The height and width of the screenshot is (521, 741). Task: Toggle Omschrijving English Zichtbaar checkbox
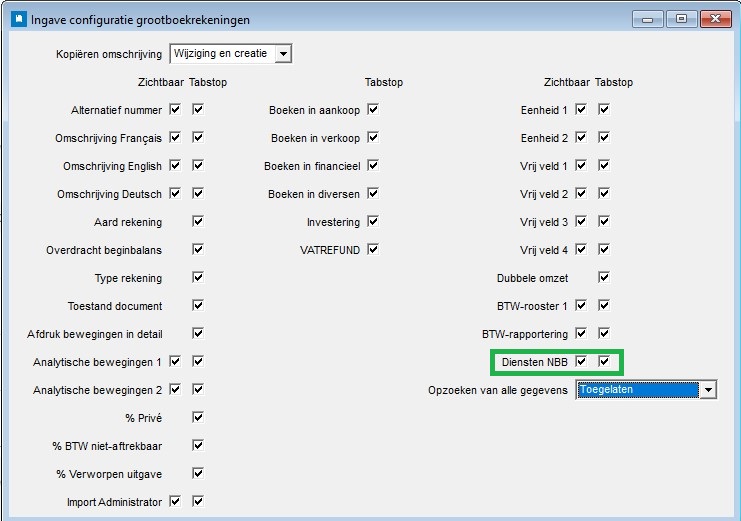point(175,165)
